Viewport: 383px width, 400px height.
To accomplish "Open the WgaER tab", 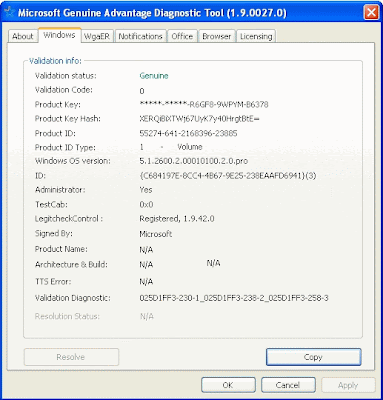I will 97,36.
